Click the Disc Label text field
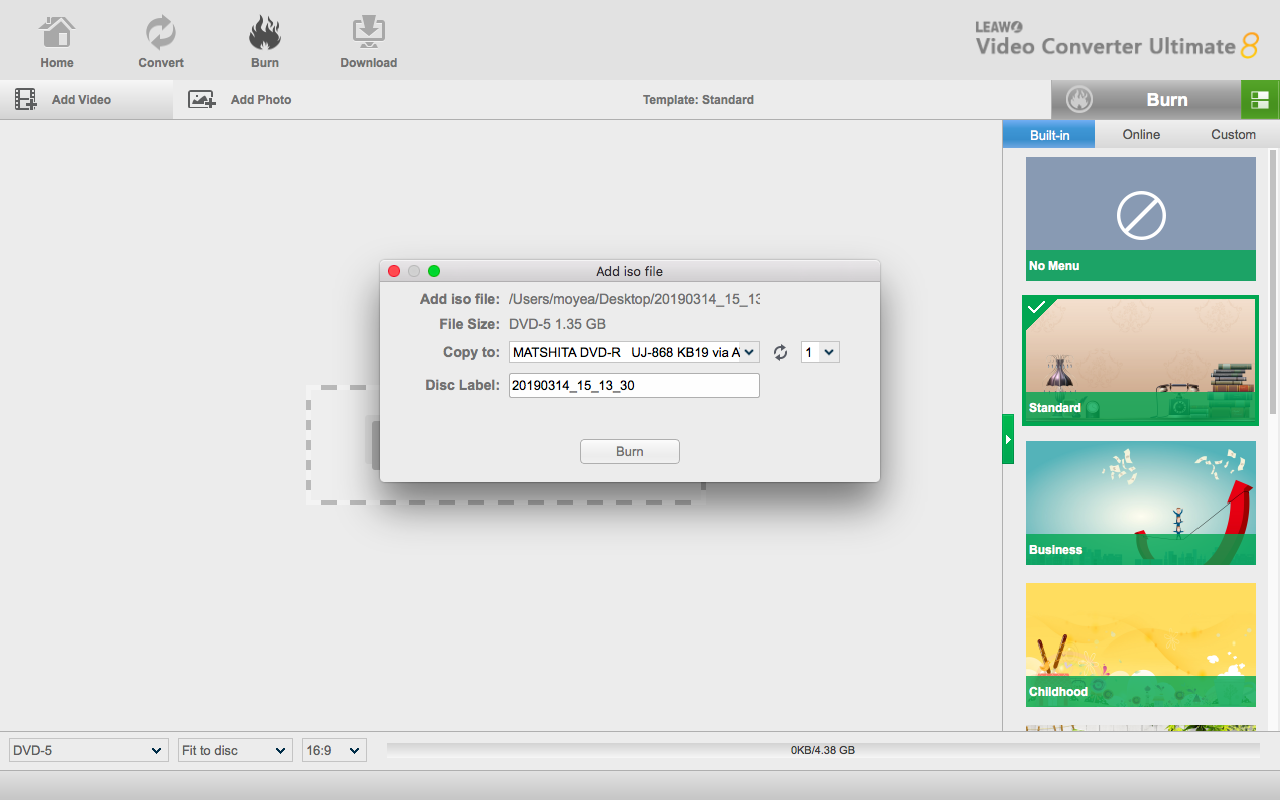This screenshot has height=800, width=1280. [x=634, y=385]
